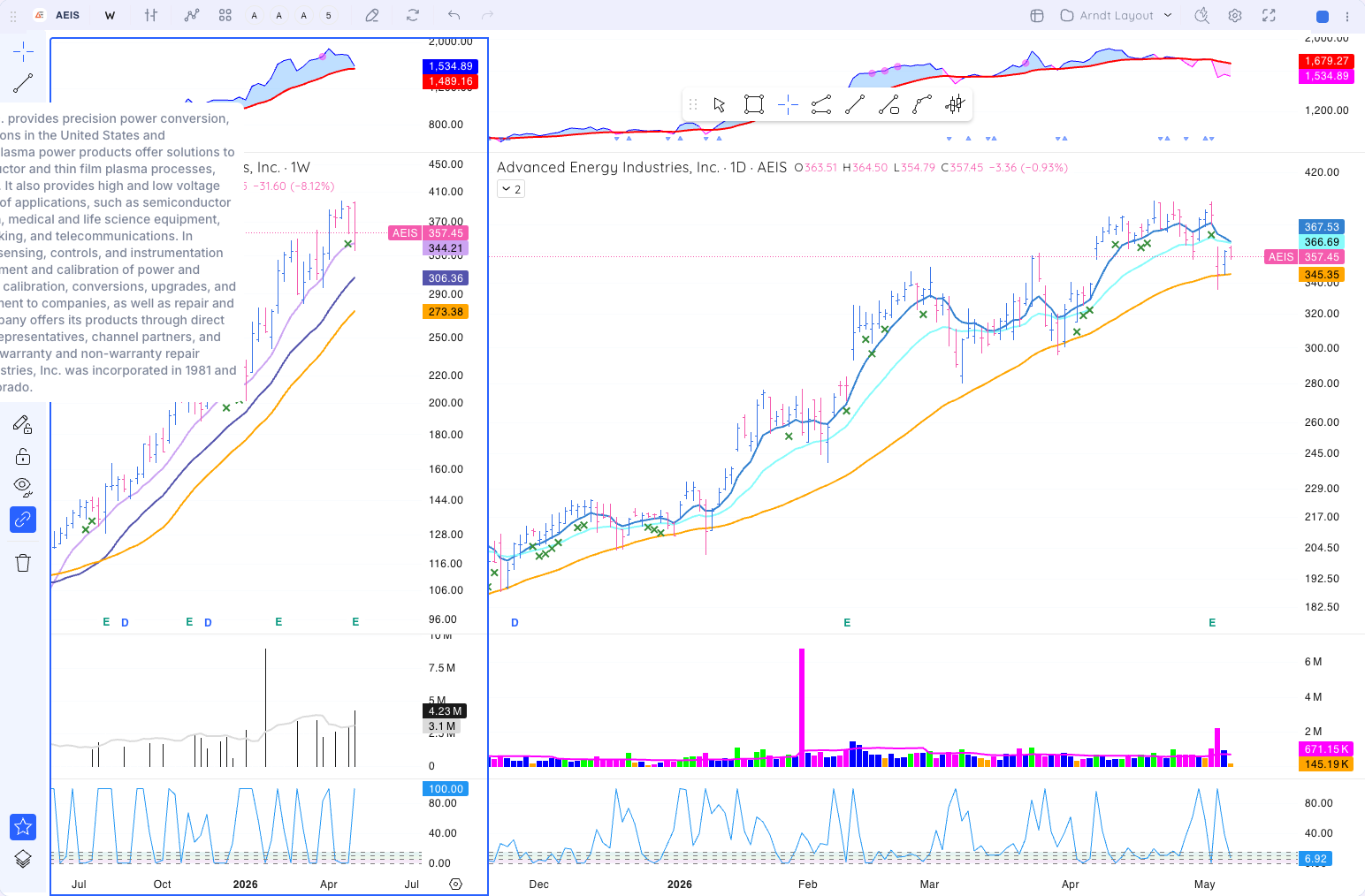Select the curve drawing tool
Image resolution: width=1365 pixels, height=896 pixels.
click(x=922, y=105)
